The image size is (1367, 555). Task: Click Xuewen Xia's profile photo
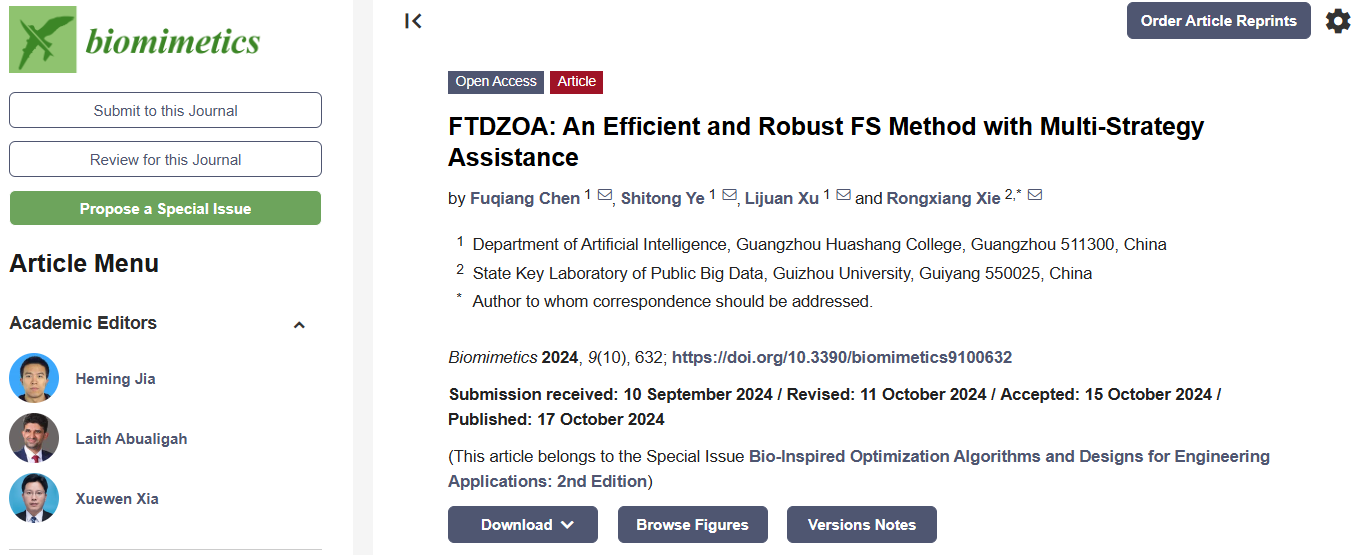click(34, 499)
